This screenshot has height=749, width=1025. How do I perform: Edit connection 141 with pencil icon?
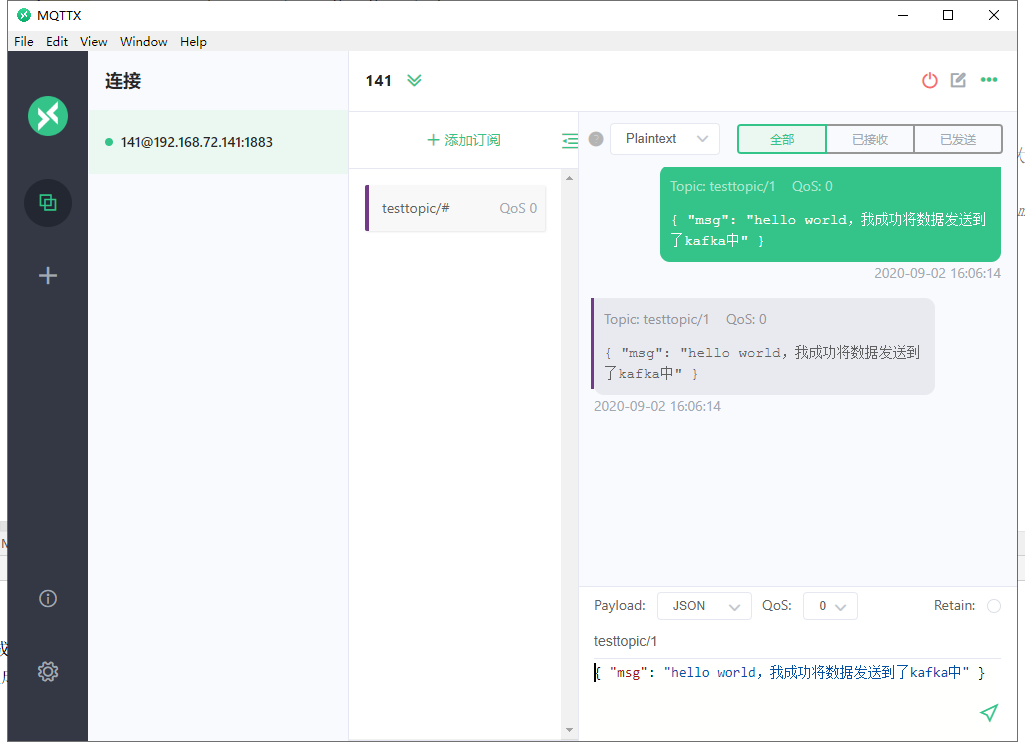(958, 80)
